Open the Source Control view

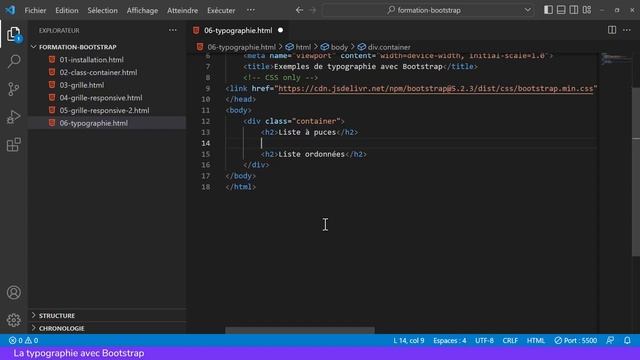pos(13,89)
